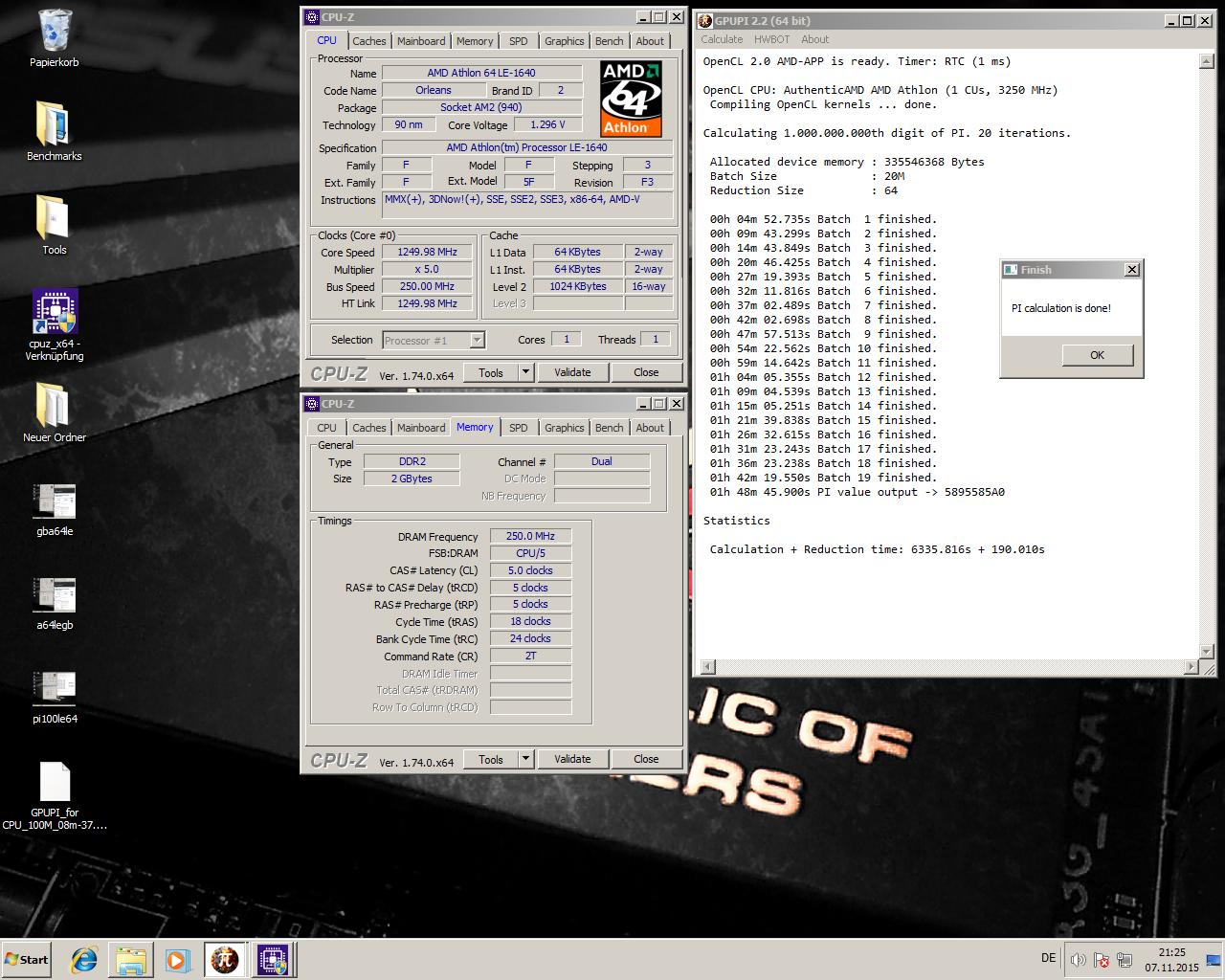Click the action center flag tray icon
The width and height of the screenshot is (1225, 980).
(1102, 960)
